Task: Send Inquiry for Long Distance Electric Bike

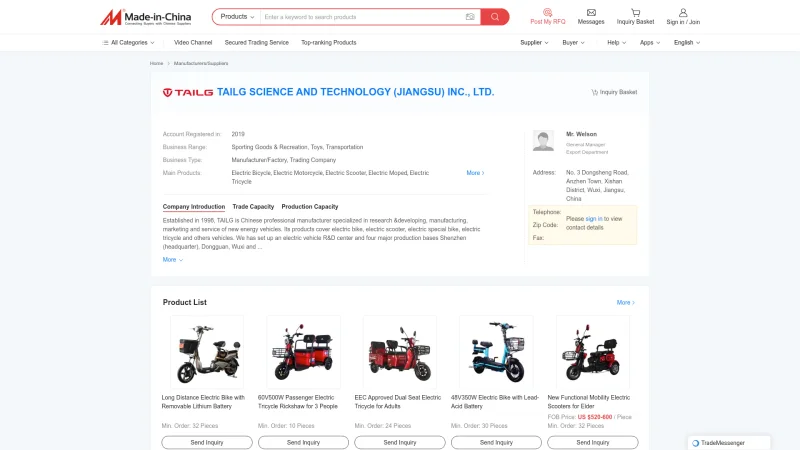Action: pos(207,442)
